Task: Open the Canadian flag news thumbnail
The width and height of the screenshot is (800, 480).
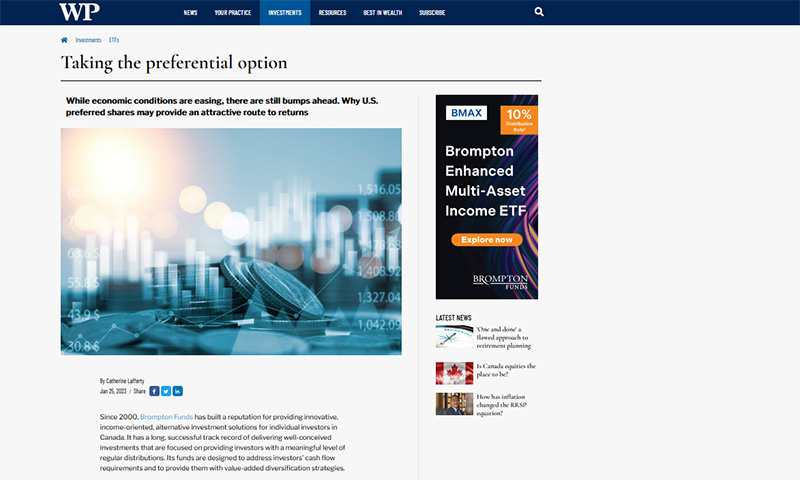Action: pyautogui.click(x=454, y=373)
